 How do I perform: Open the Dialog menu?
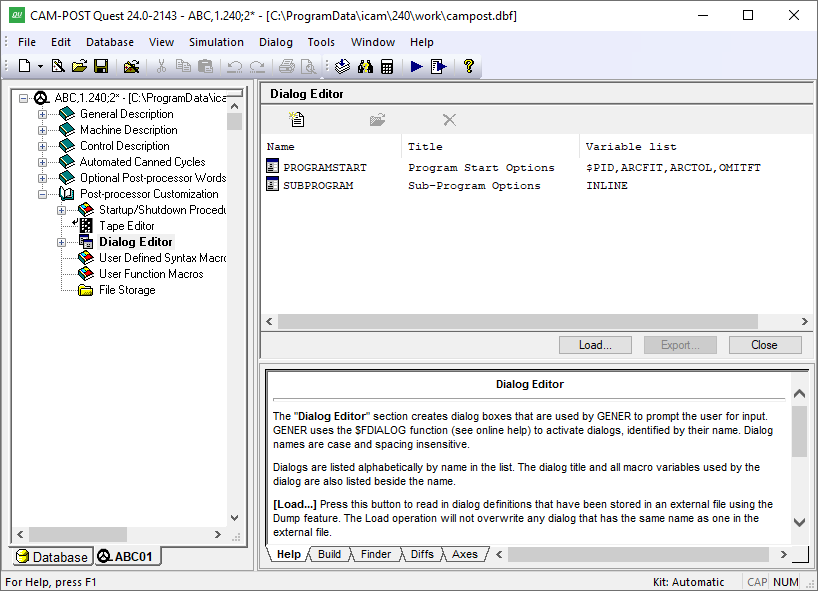click(276, 42)
